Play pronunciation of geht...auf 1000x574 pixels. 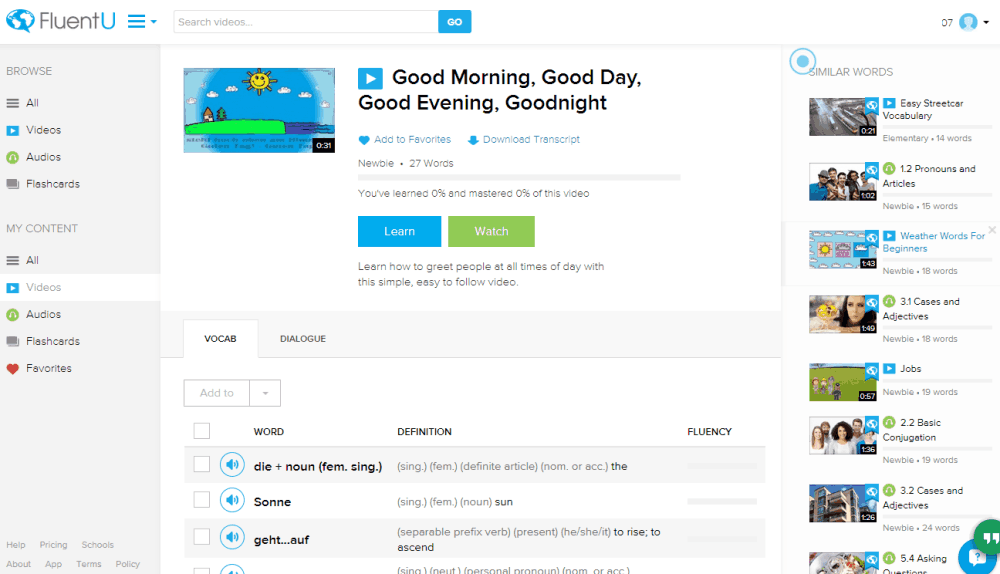(x=232, y=537)
